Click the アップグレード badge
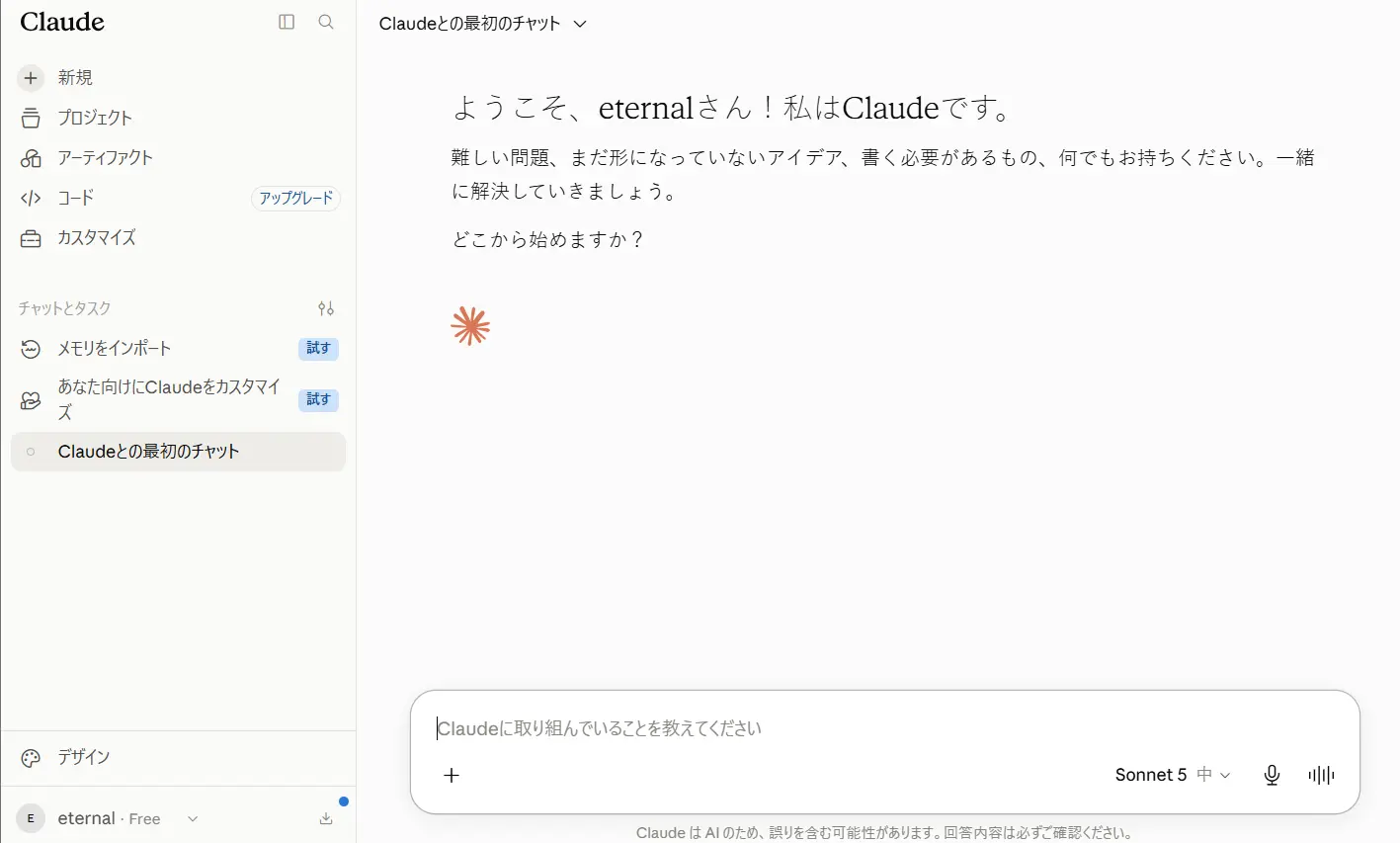 (x=296, y=199)
